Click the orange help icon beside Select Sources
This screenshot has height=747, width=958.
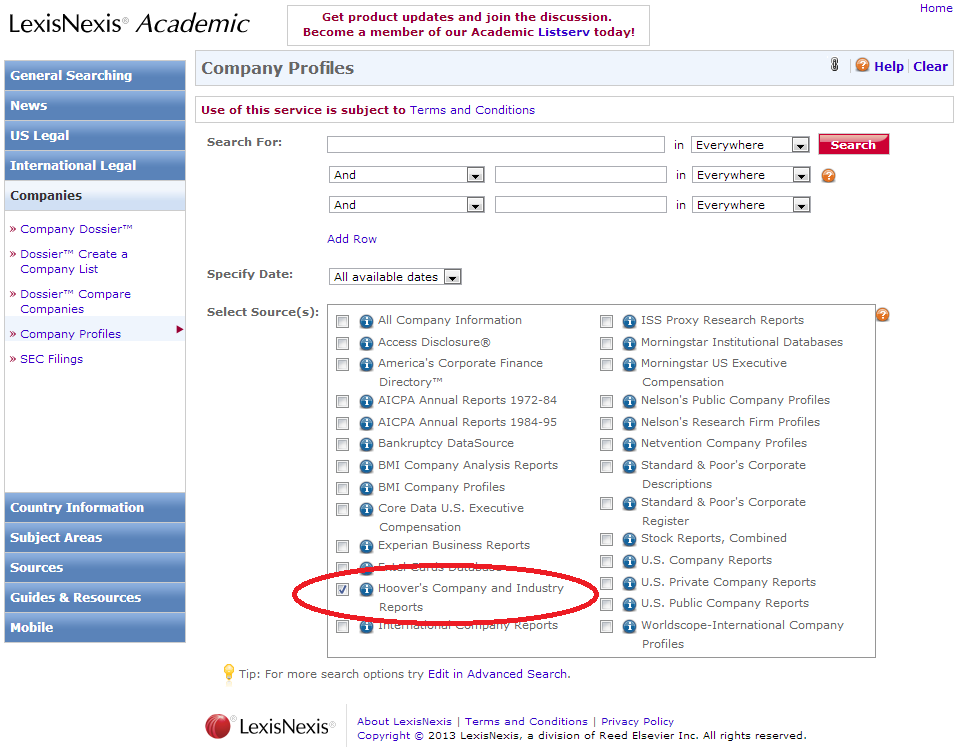(x=882, y=315)
